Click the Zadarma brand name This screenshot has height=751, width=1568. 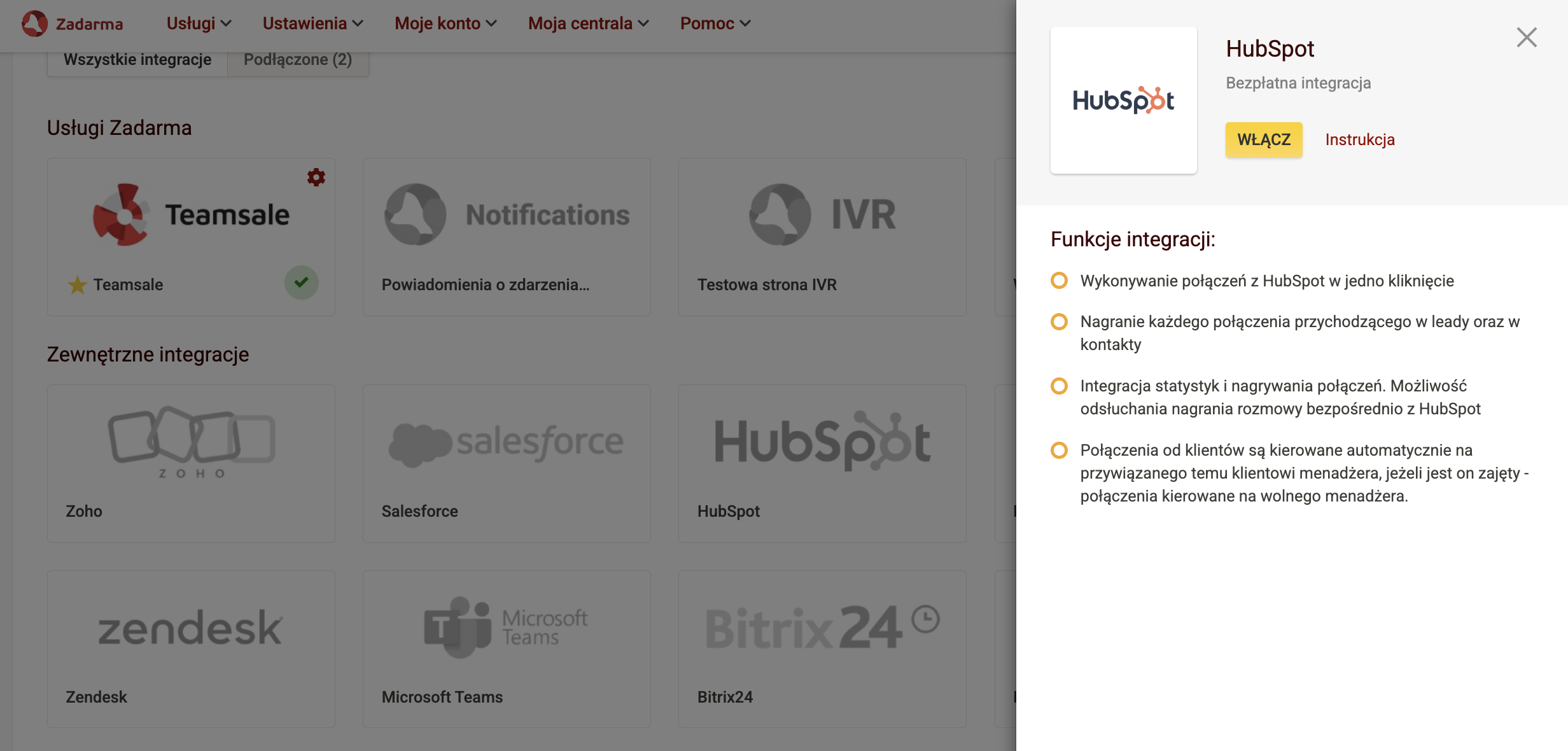[x=89, y=24]
